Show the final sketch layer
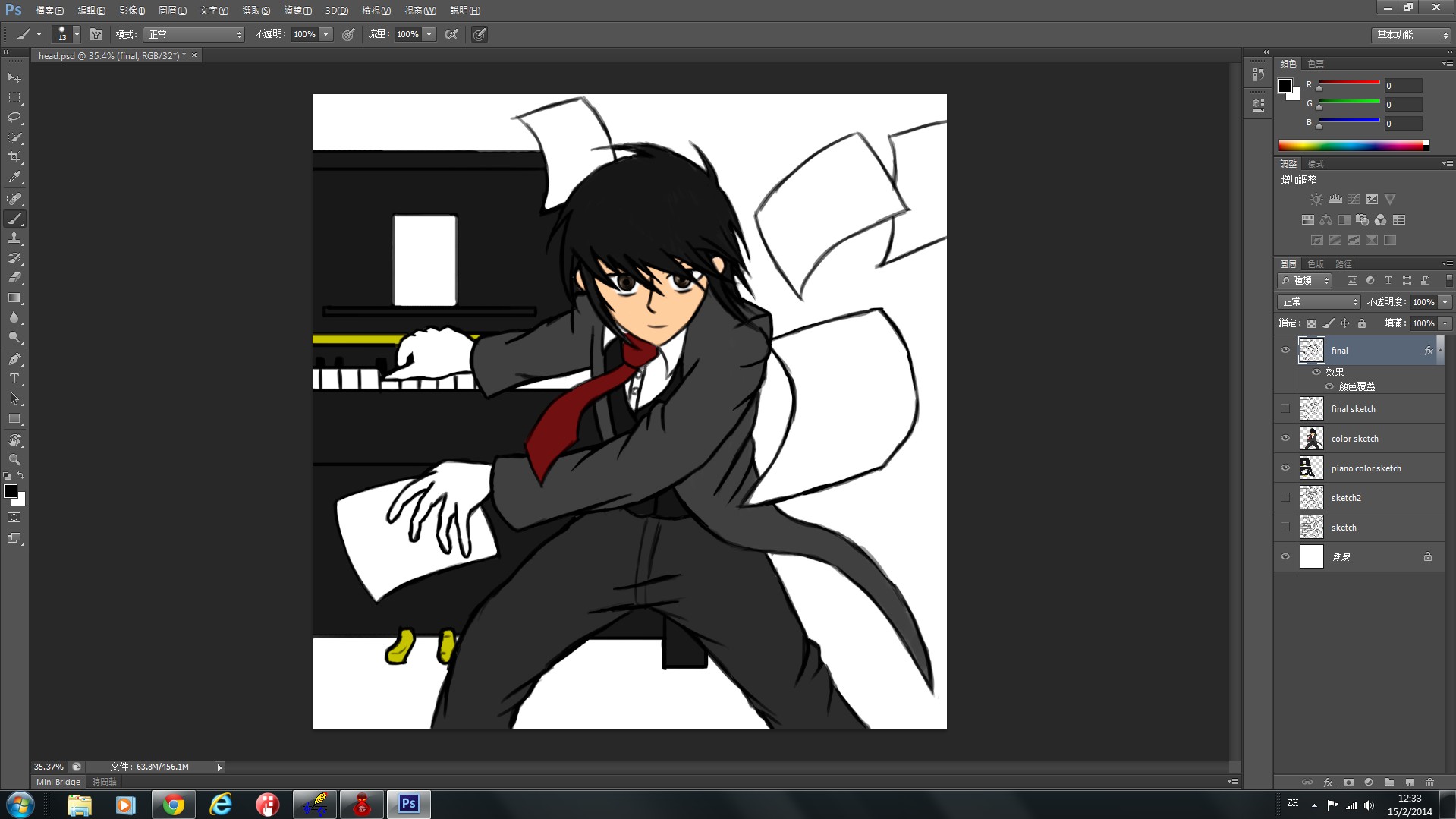 [1285, 409]
